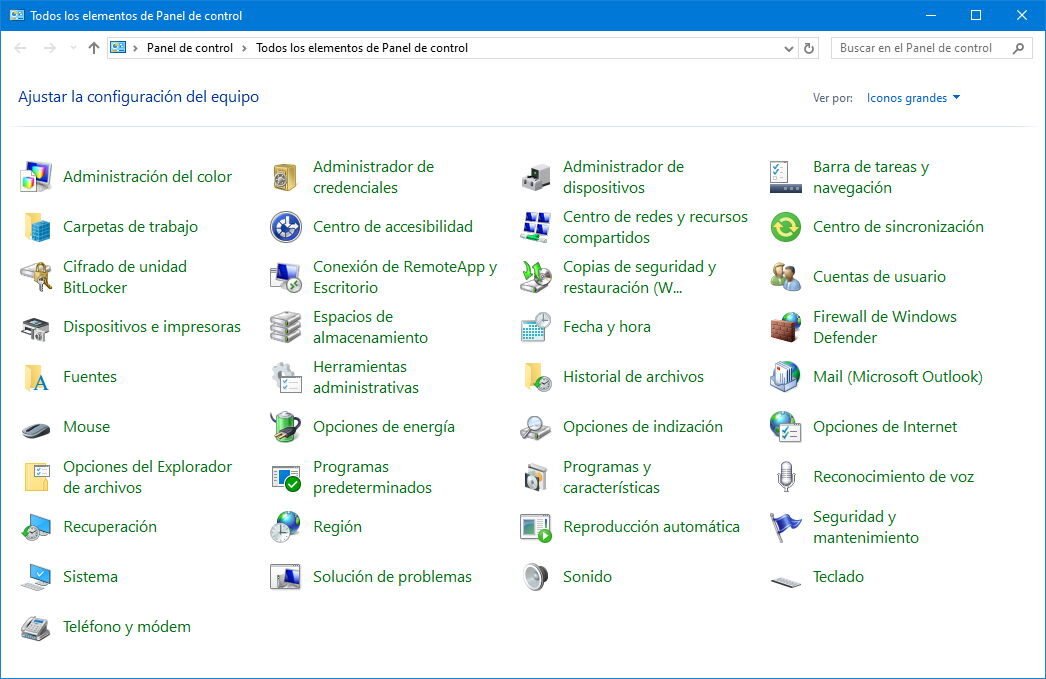Viewport: 1046px width, 679px height.
Task: Click the back navigation arrow
Action: pos(20,47)
